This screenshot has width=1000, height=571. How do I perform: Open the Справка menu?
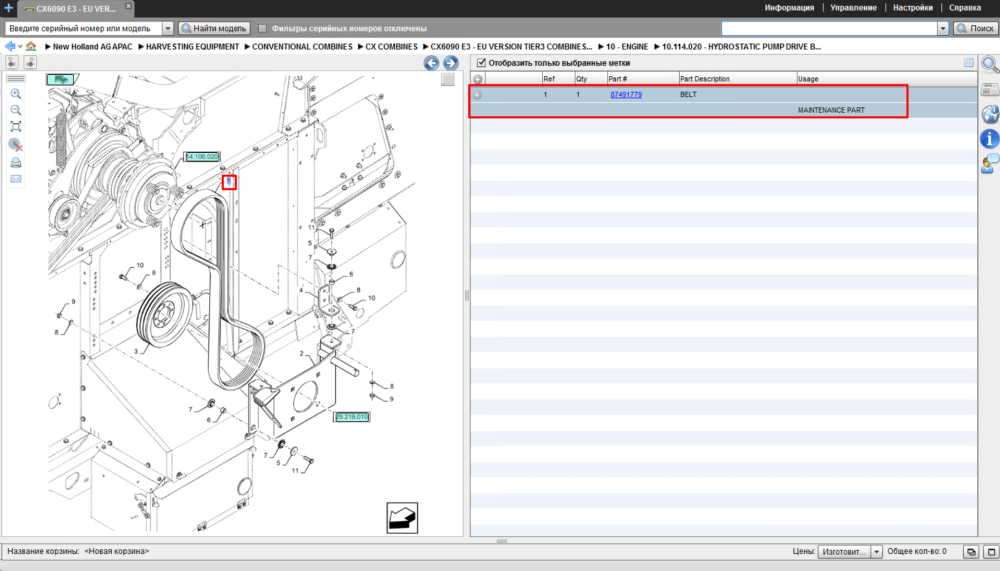(964, 8)
